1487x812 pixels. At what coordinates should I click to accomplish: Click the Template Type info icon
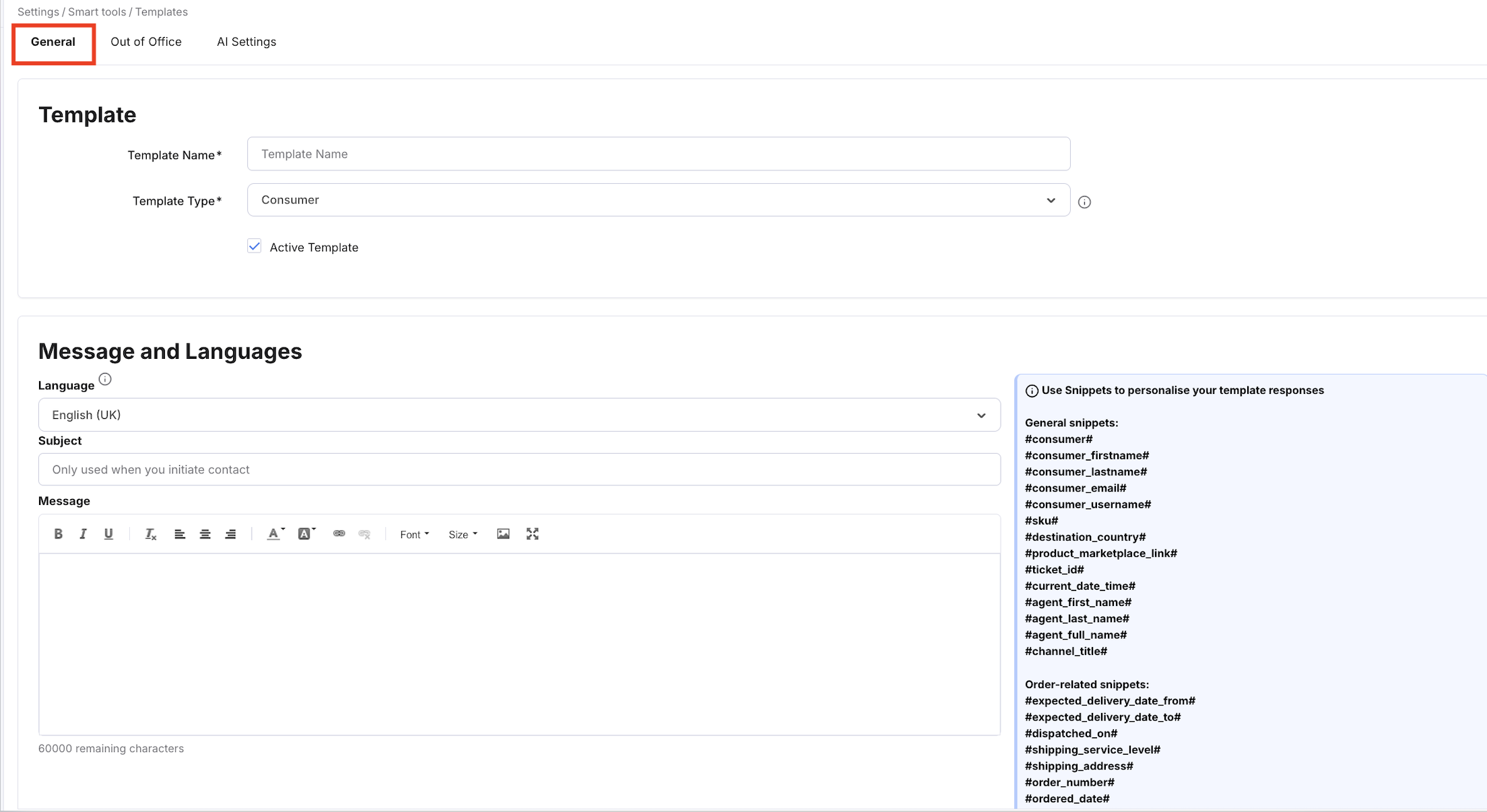[x=1084, y=202]
